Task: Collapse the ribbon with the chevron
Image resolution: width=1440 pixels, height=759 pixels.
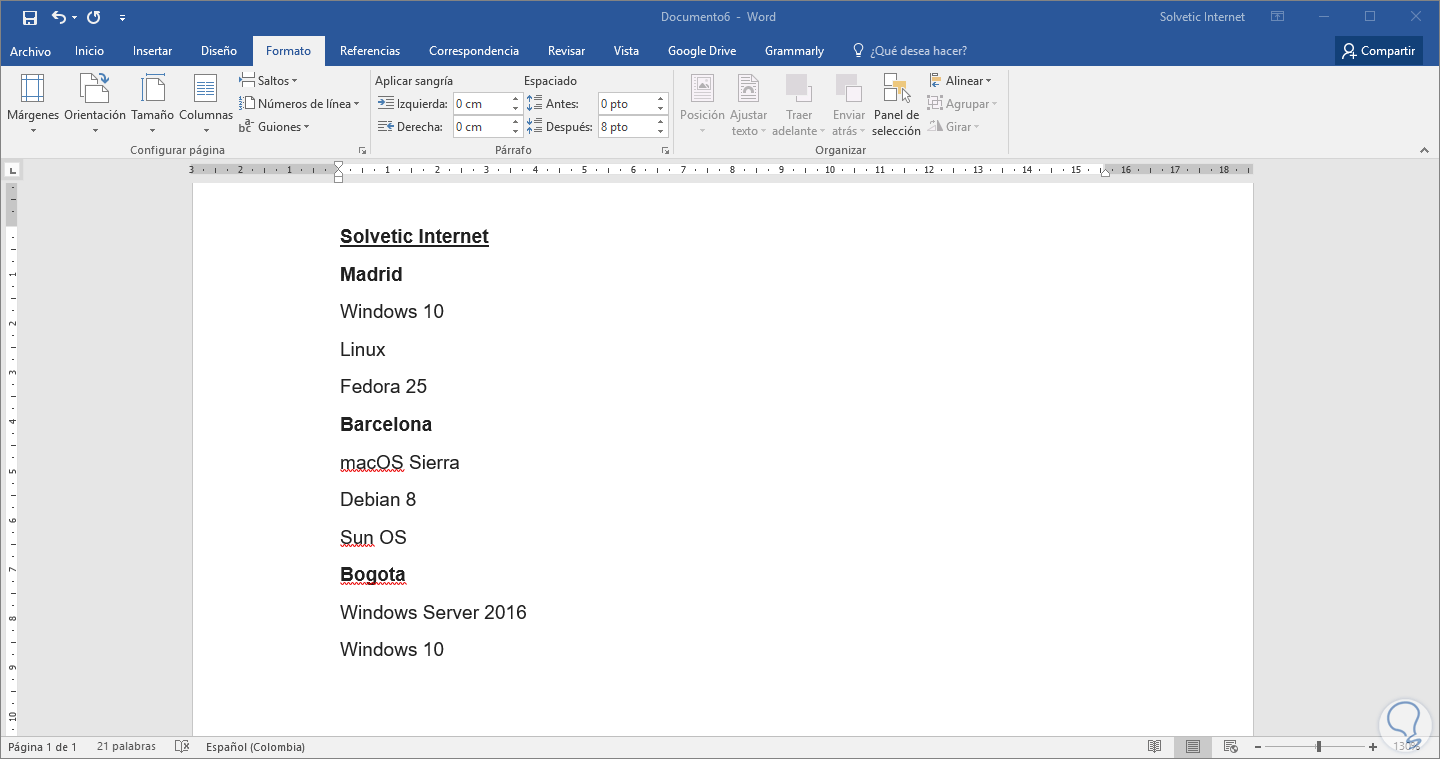Action: [x=1425, y=150]
